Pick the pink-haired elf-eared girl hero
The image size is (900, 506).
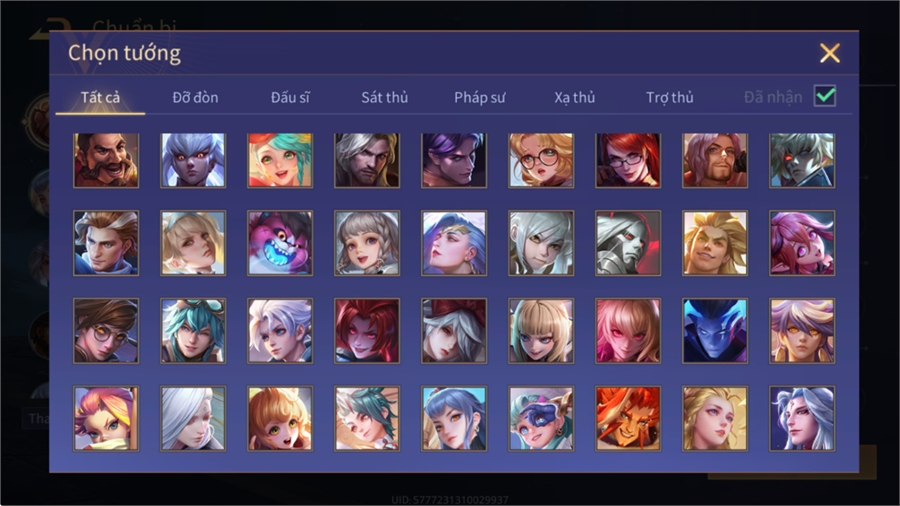pyautogui.click(x=802, y=243)
